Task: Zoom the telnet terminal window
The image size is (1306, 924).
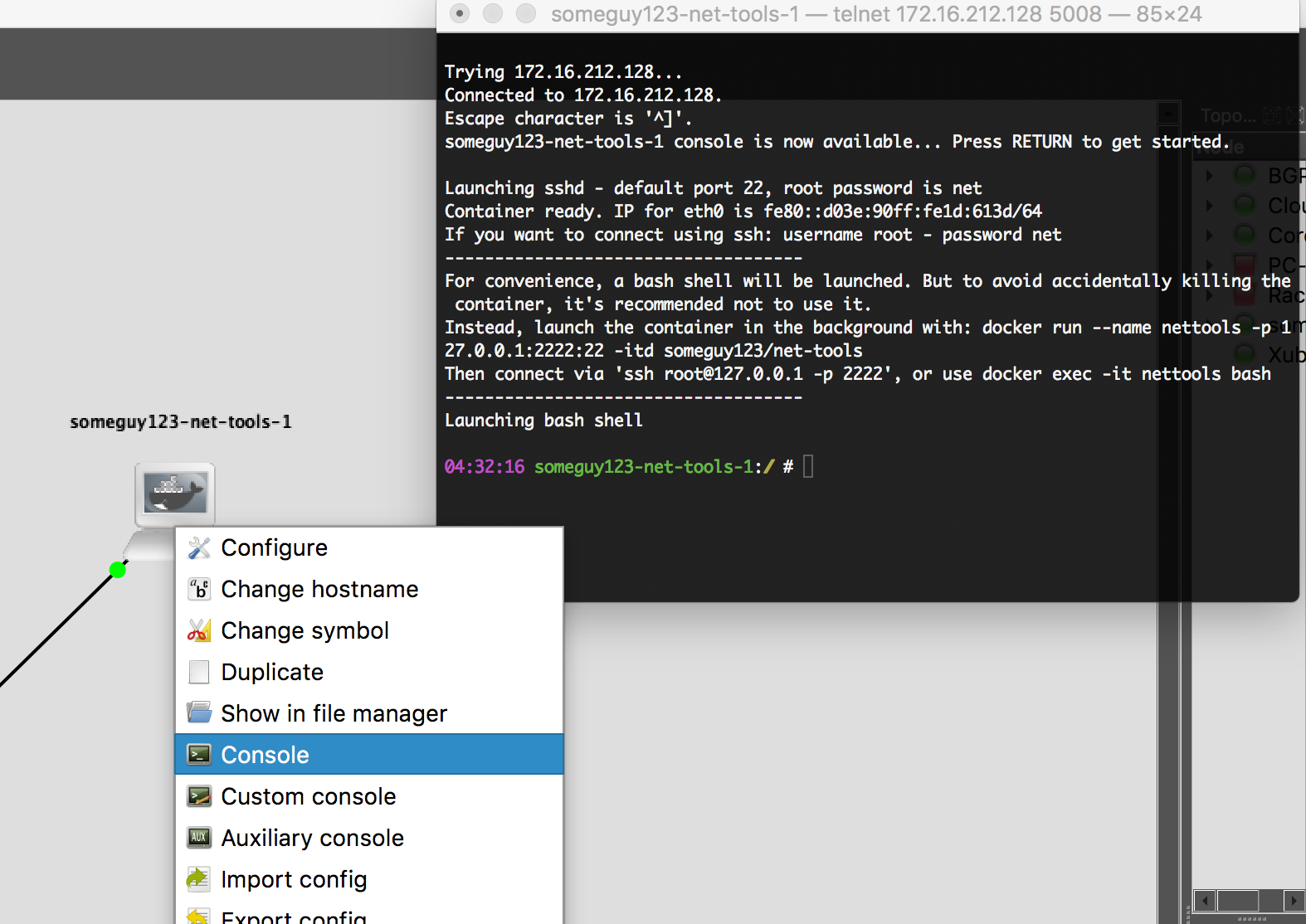Action: click(526, 13)
